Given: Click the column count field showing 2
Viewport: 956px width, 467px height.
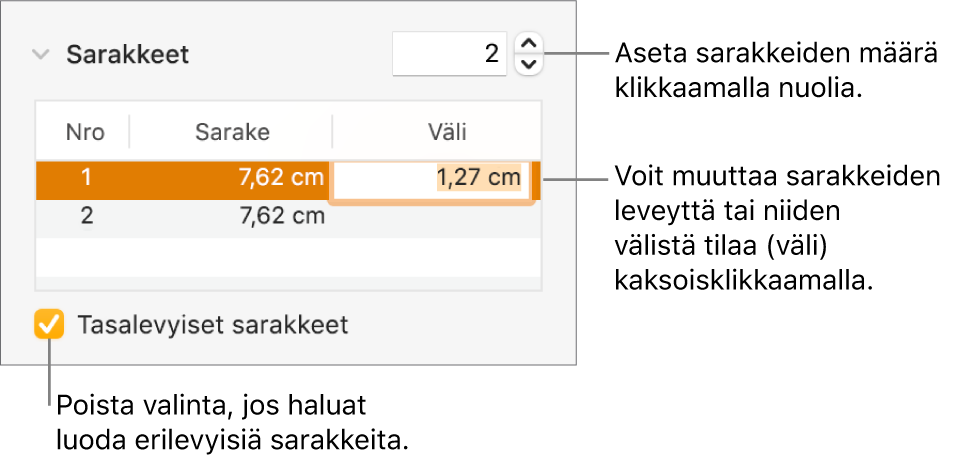Looking at the screenshot, I should pos(449,53).
